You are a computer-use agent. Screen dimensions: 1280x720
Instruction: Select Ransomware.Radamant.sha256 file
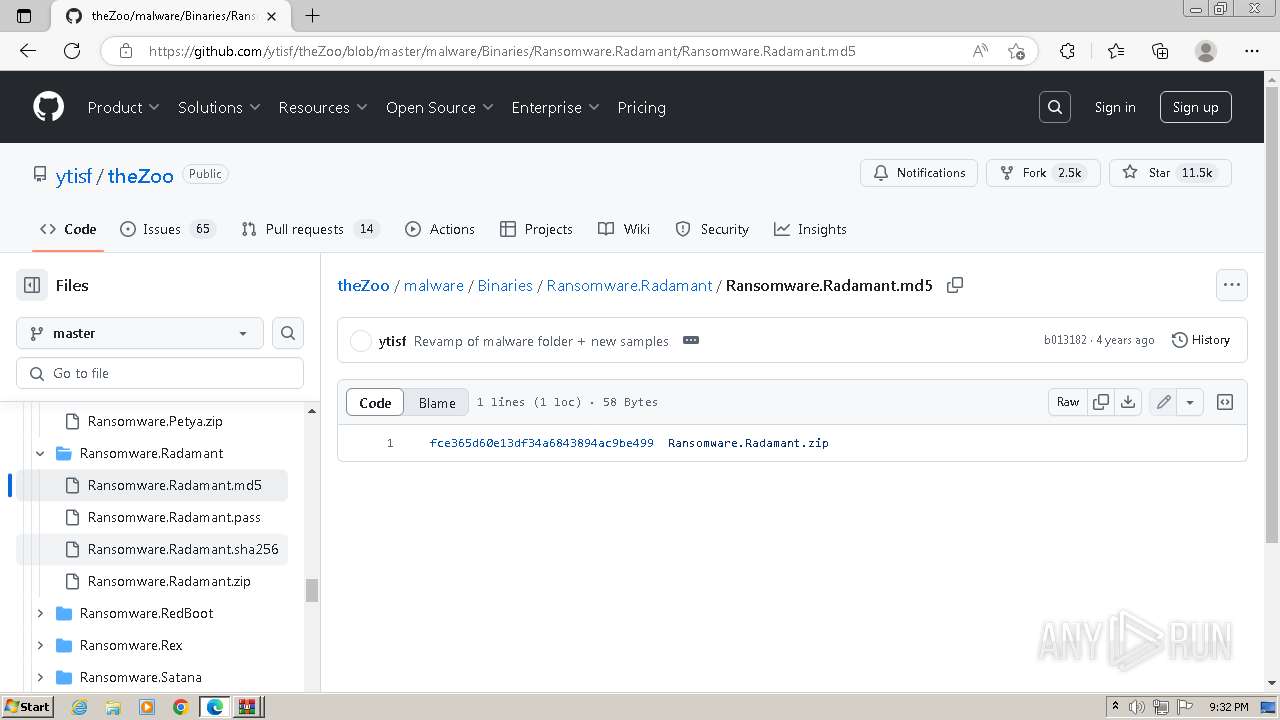tap(183, 549)
